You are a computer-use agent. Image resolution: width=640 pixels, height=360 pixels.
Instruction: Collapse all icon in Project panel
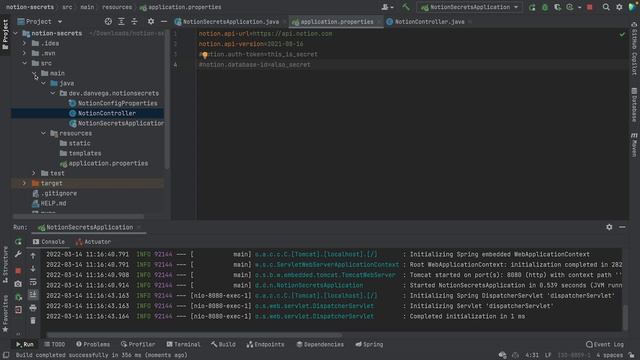click(x=134, y=21)
